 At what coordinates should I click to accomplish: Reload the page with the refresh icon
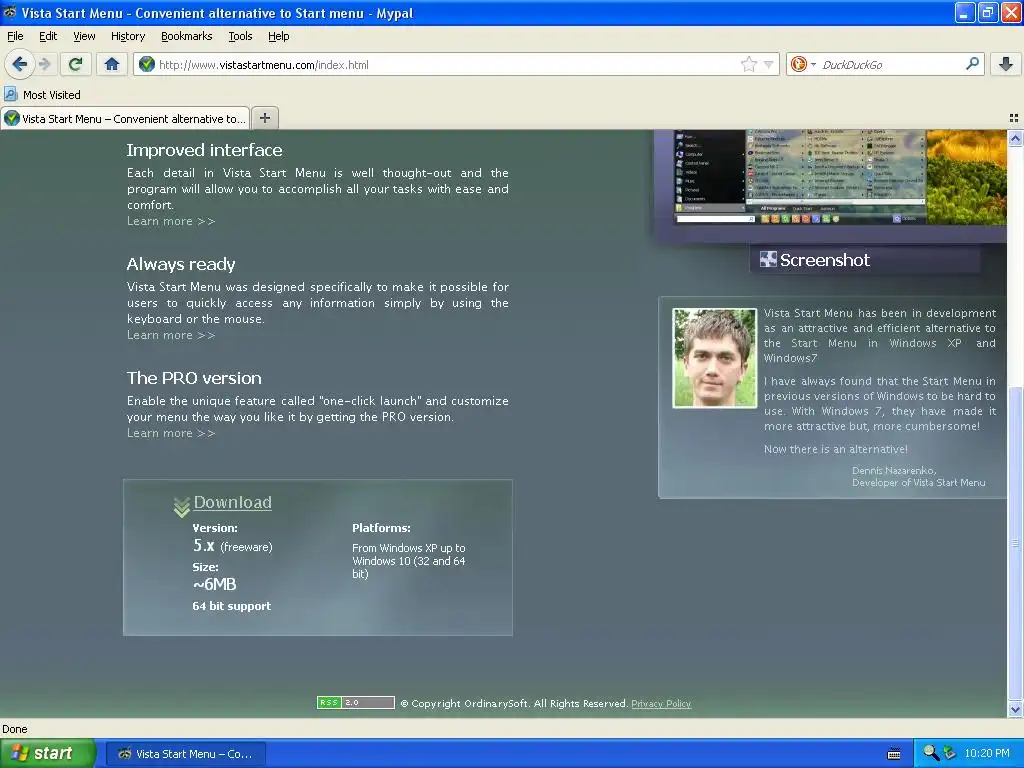pos(75,64)
